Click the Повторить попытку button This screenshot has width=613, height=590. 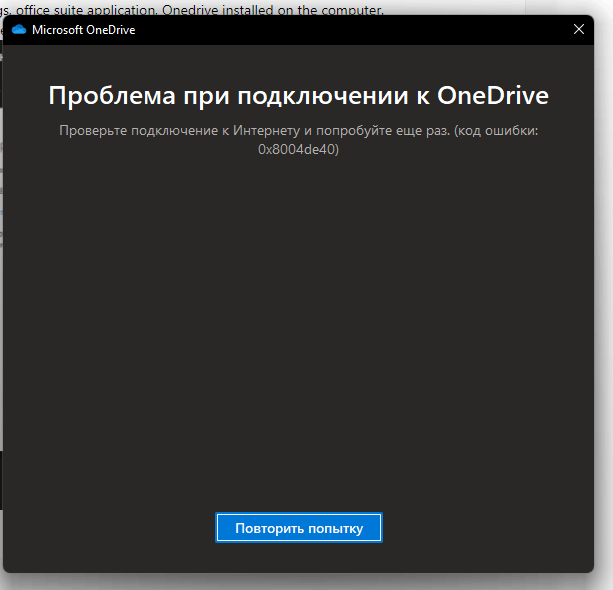(299, 528)
